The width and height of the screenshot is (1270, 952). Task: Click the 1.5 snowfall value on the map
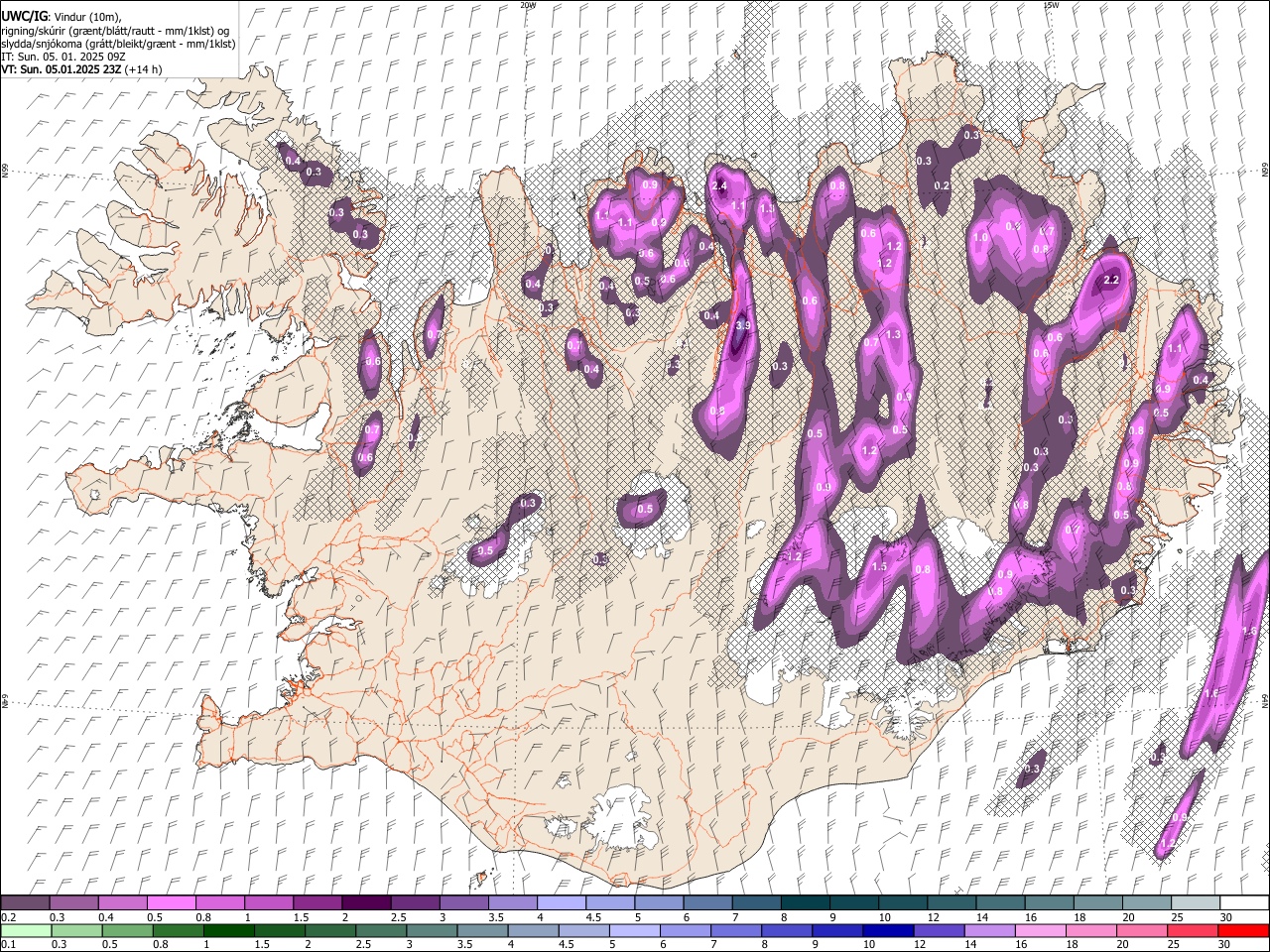pos(879,567)
